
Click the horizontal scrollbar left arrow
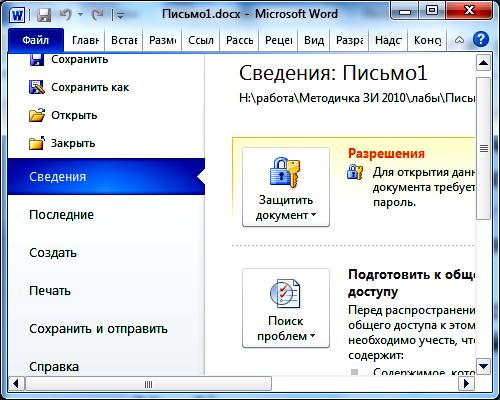16,384
